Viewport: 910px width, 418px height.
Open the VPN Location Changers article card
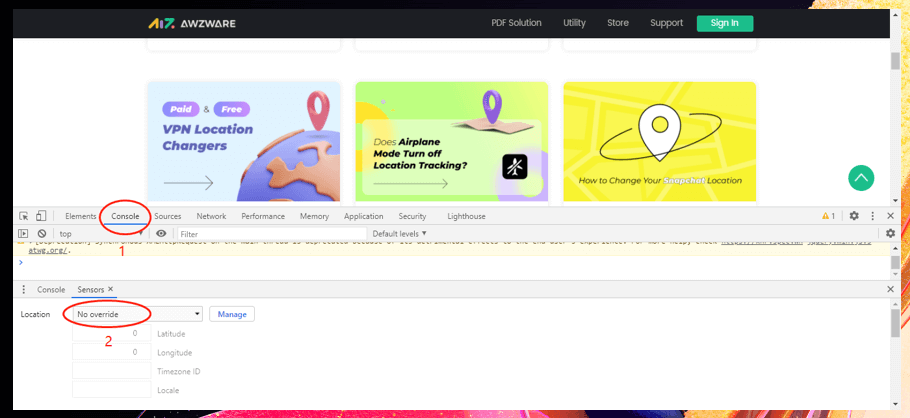click(244, 142)
